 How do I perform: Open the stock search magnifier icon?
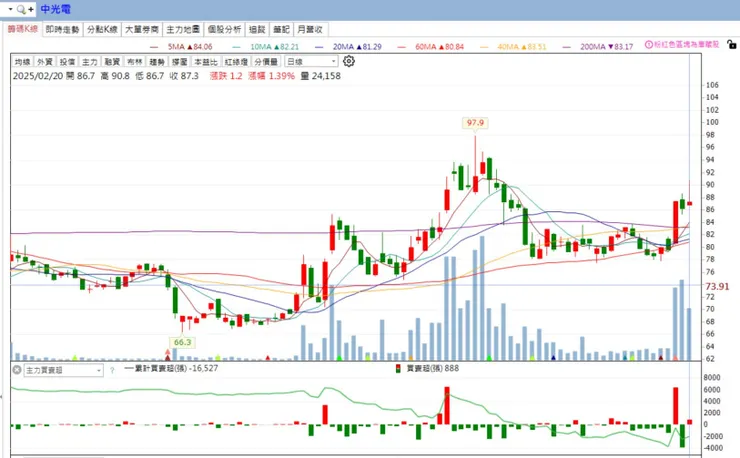click(x=21, y=9)
